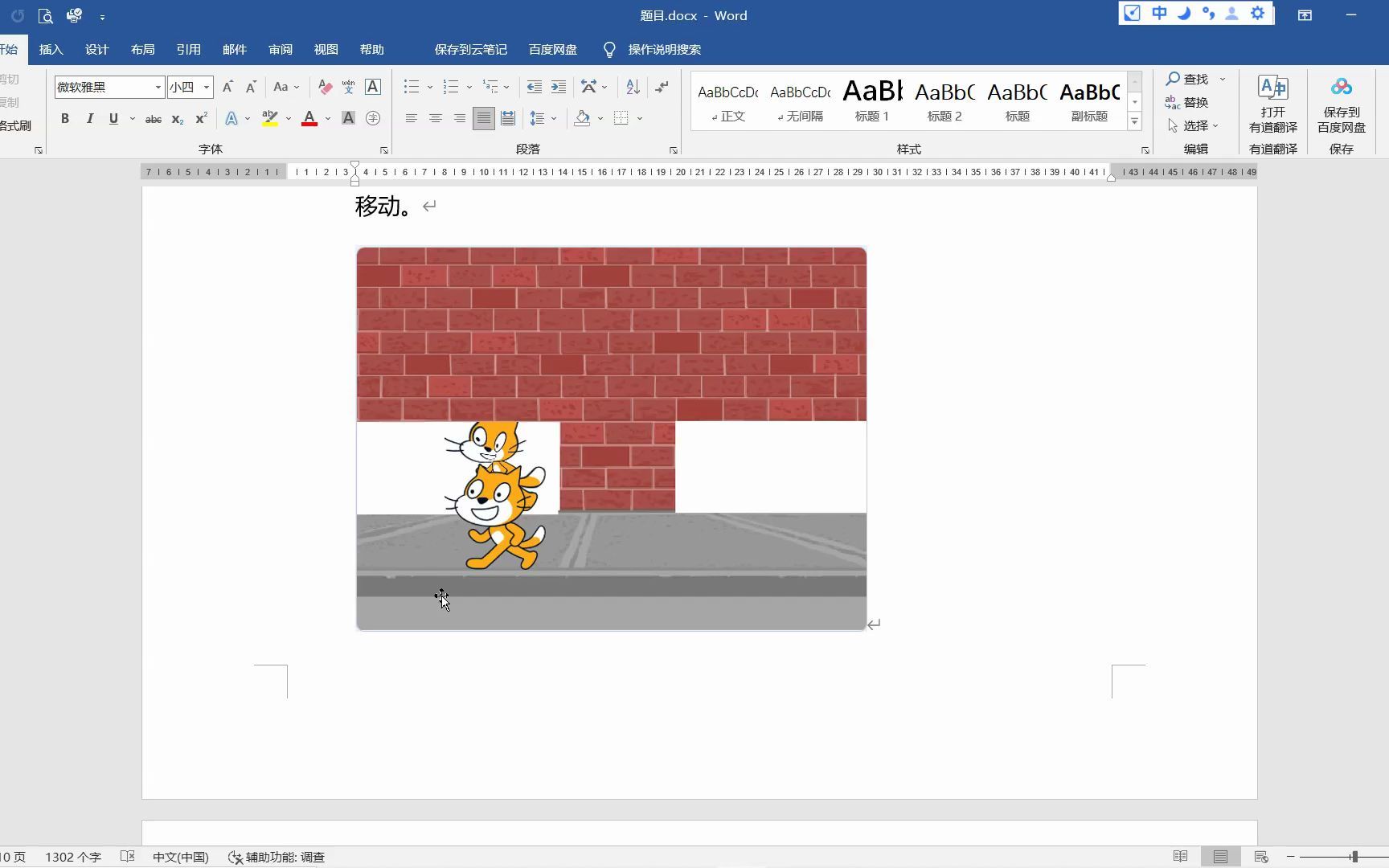Open font dialog launcher

click(x=383, y=150)
